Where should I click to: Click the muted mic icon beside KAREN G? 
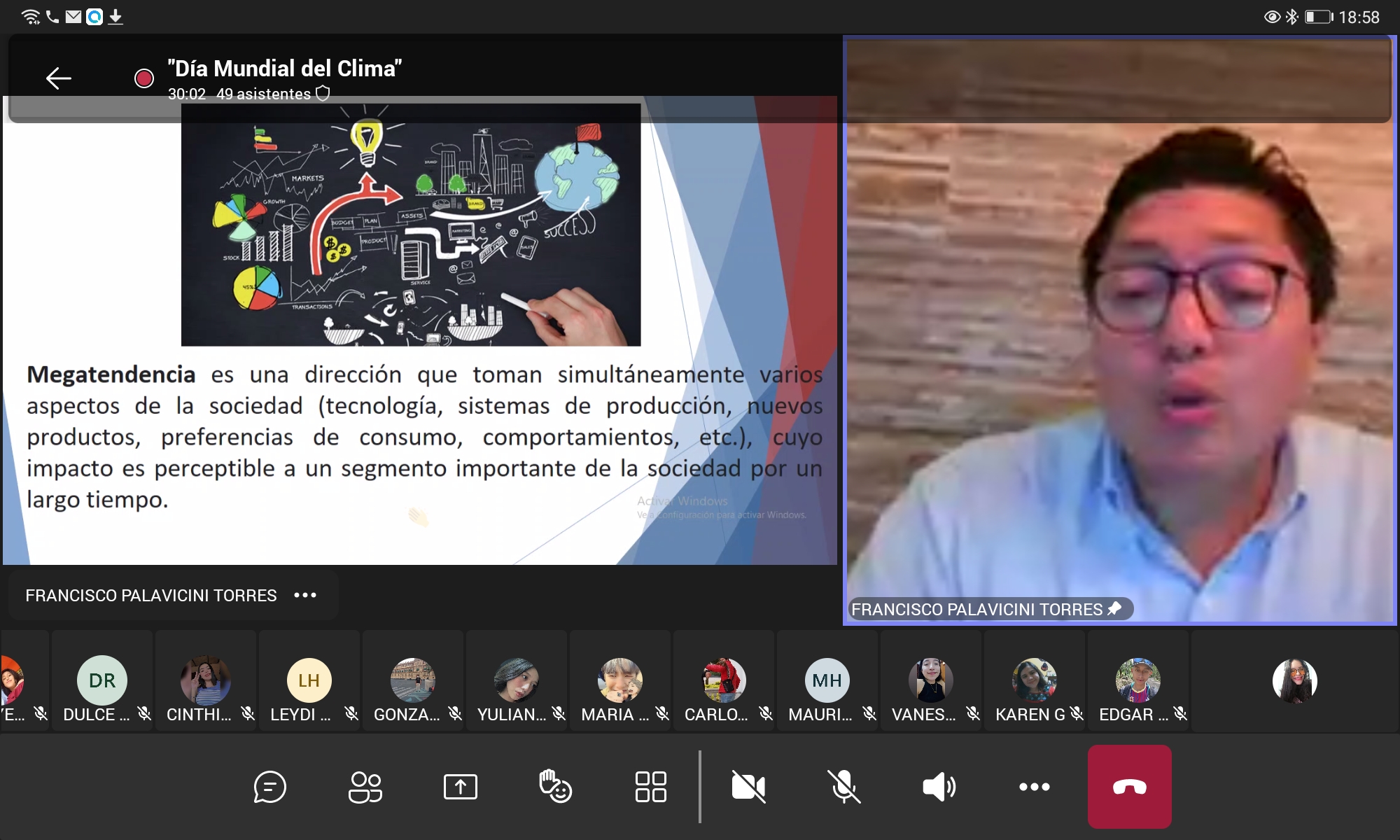1077,713
